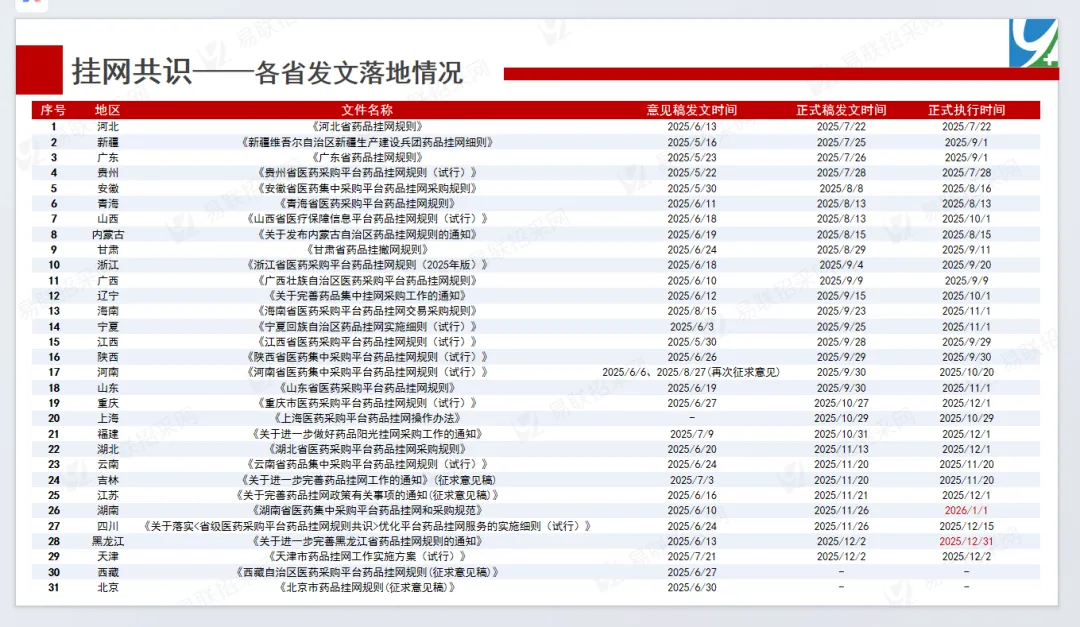Click 《关于发布内蒙古自治区药品挂网规则的通知》

[x=367, y=234]
